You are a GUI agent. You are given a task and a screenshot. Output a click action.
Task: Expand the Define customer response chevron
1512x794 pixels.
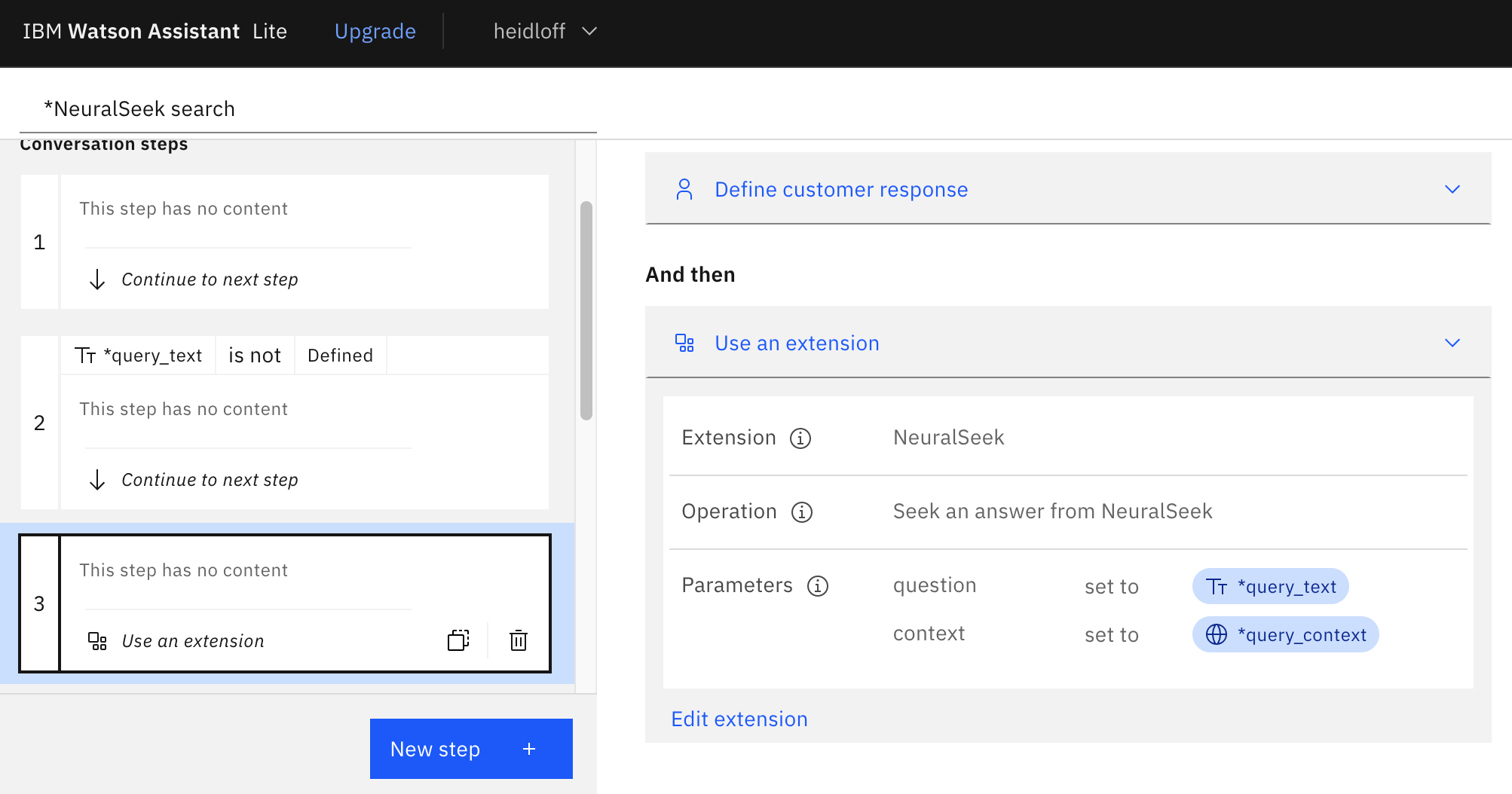coord(1452,189)
